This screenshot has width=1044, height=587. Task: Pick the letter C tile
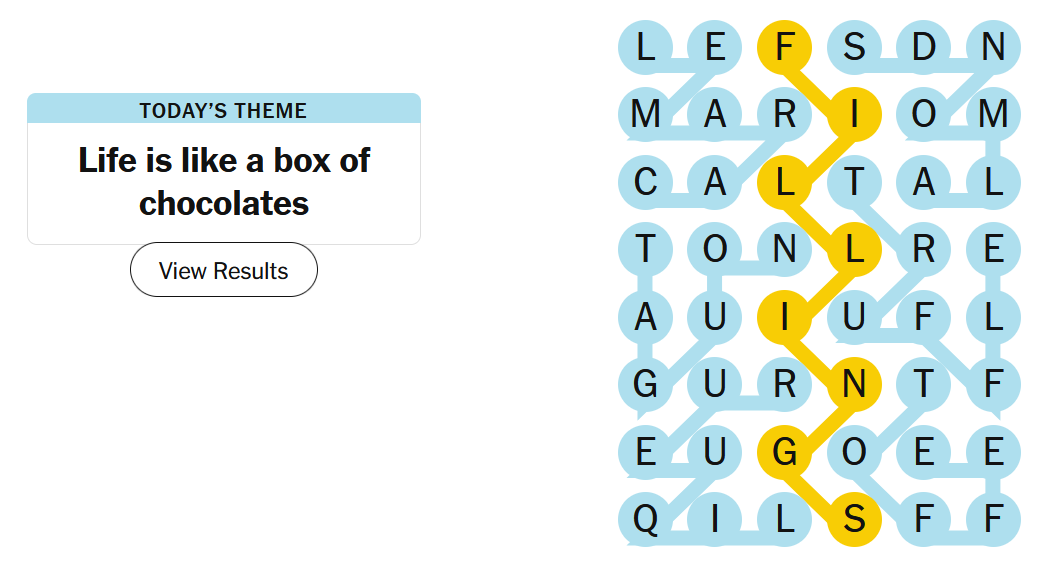pyautogui.click(x=645, y=182)
